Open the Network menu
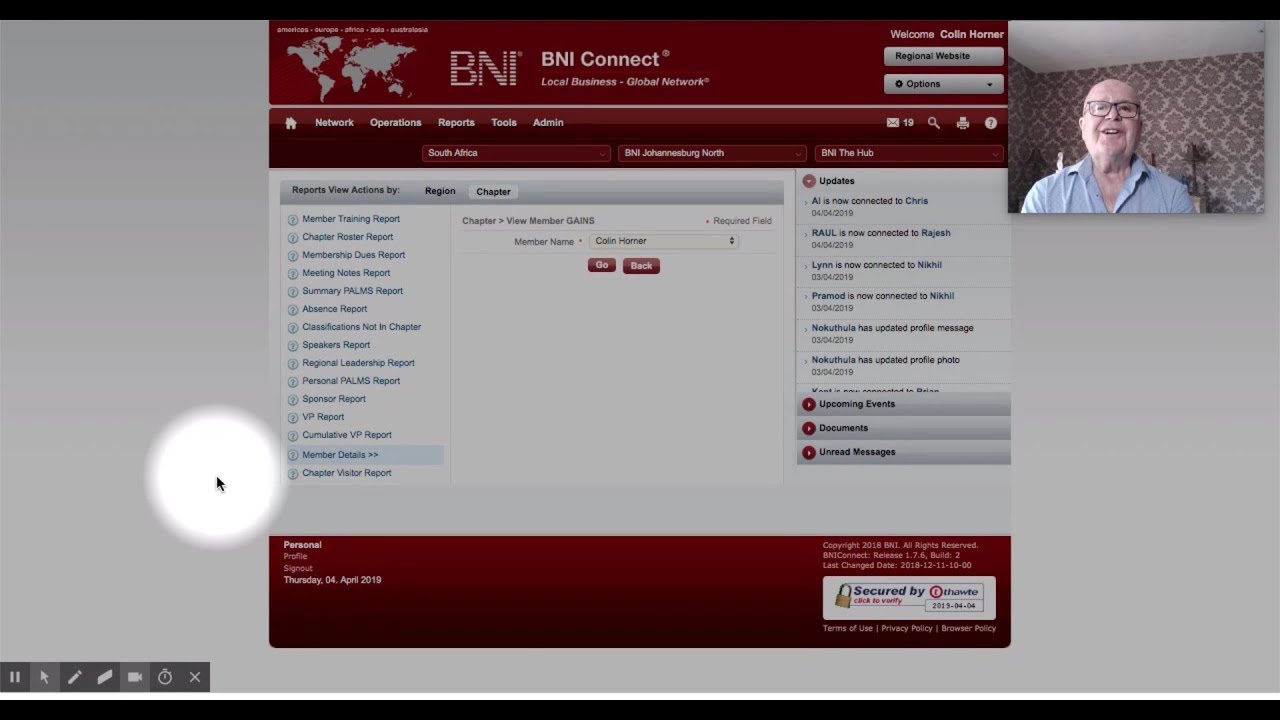This screenshot has width=1280, height=720. point(334,123)
